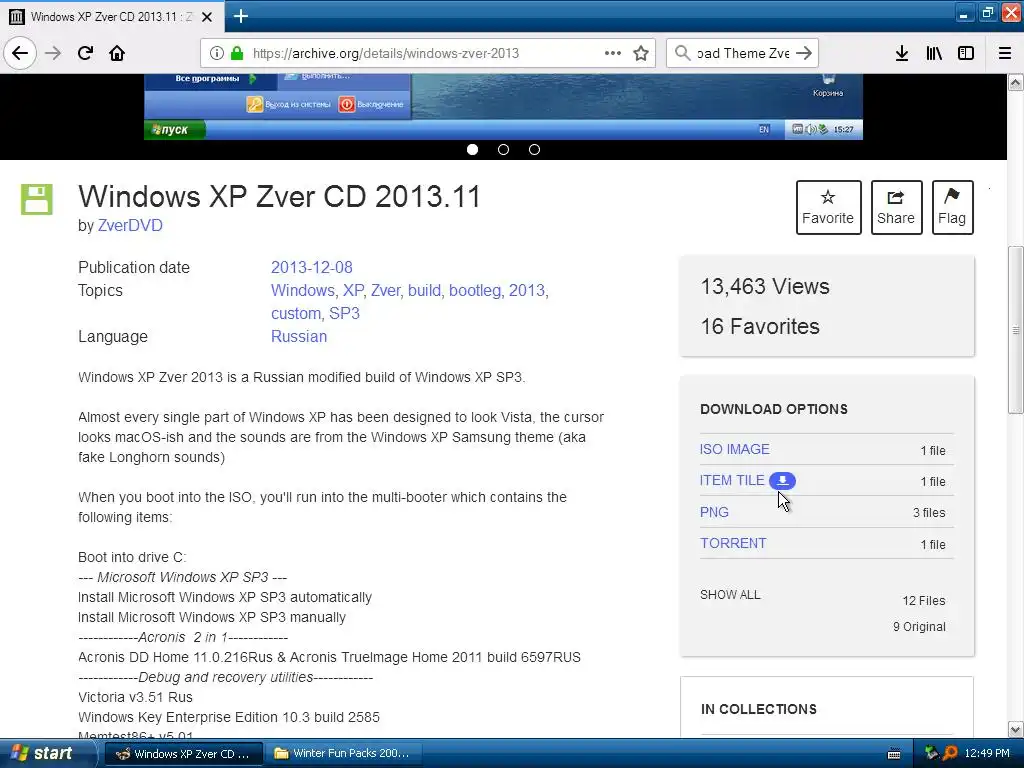Open the keyboard icon in the system tray

pyautogui.click(x=894, y=754)
